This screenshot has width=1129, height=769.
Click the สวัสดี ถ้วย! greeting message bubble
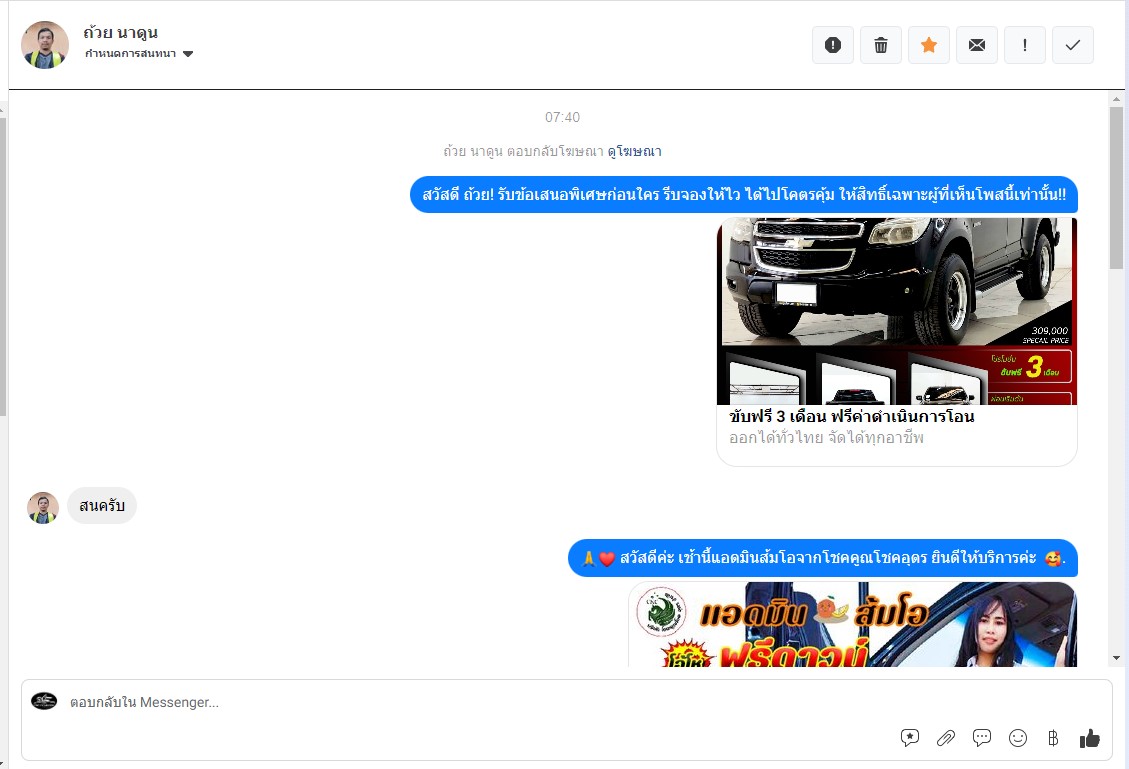click(x=744, y=194)
